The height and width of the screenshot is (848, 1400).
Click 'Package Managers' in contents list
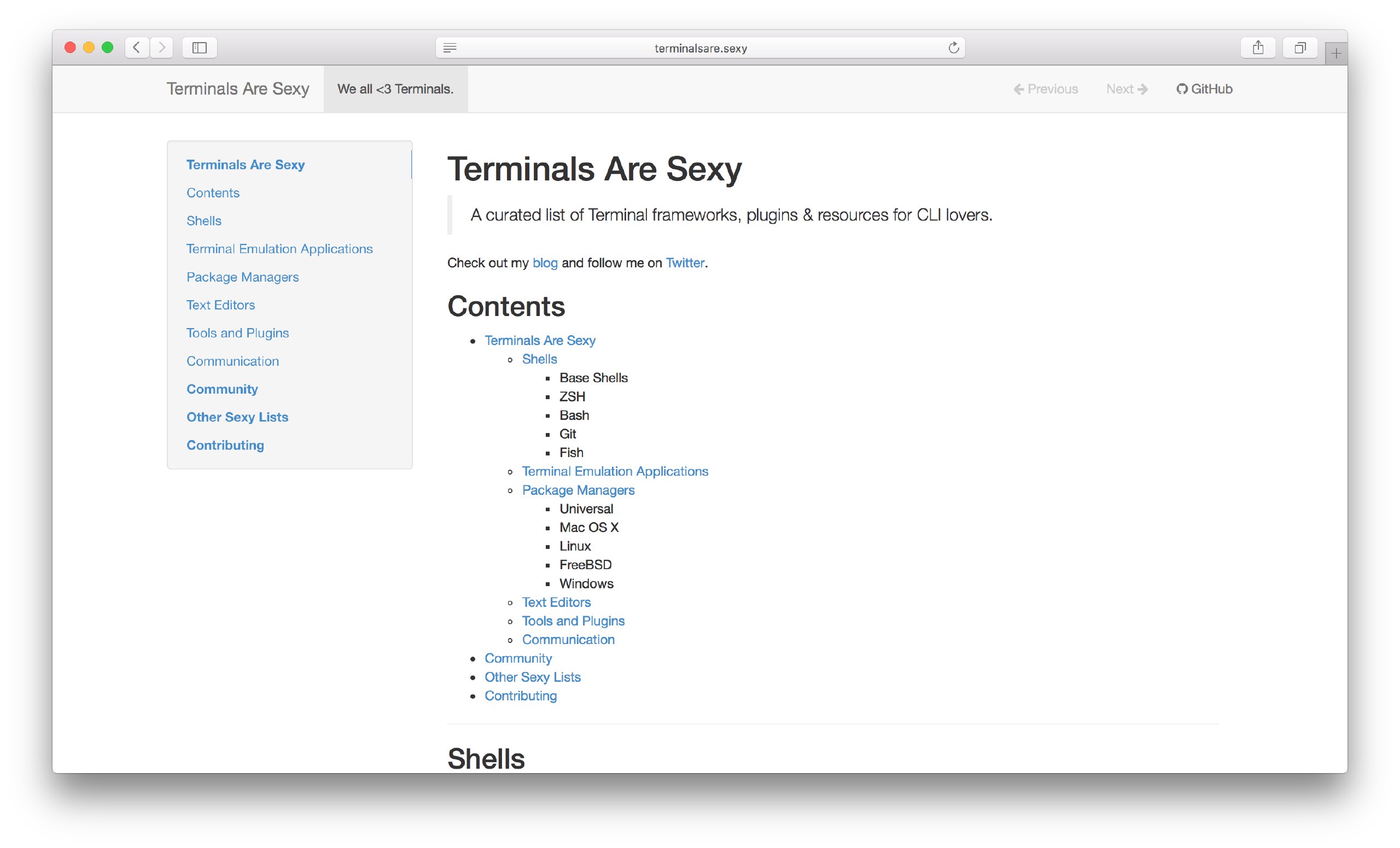578,490
